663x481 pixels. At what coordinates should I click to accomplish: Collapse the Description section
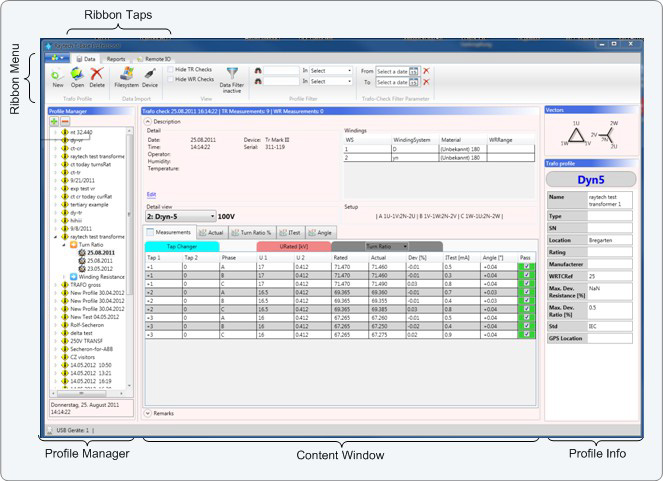point(148,121)
